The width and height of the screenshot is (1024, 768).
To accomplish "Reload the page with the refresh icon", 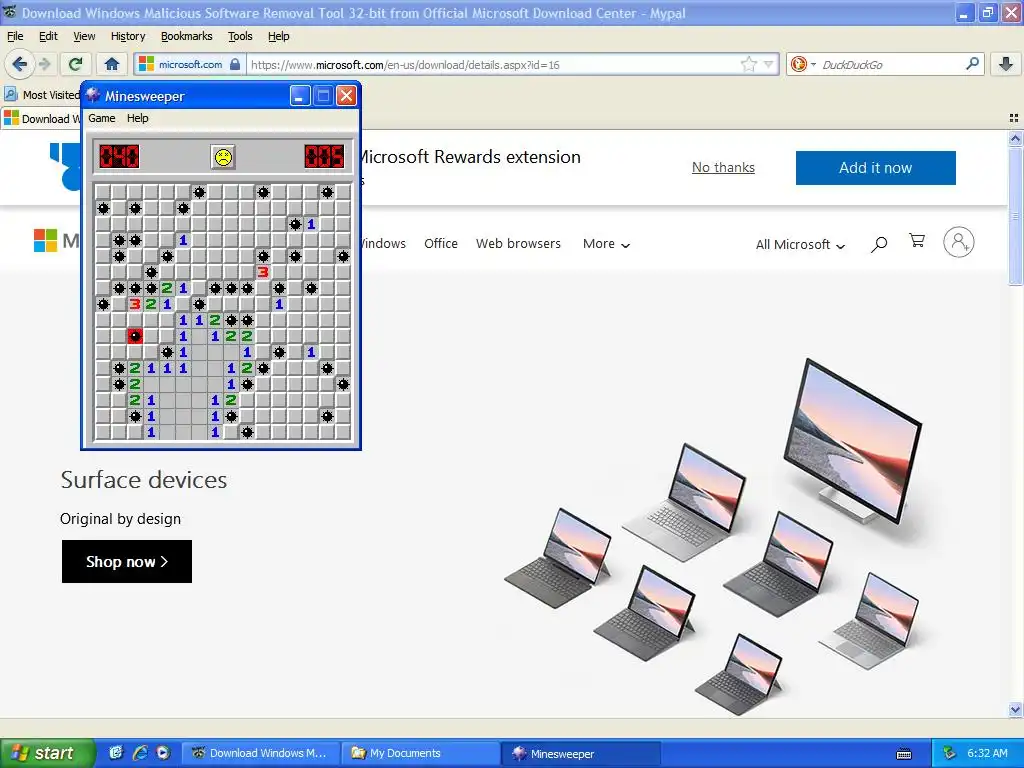I will tap(75, 64).
